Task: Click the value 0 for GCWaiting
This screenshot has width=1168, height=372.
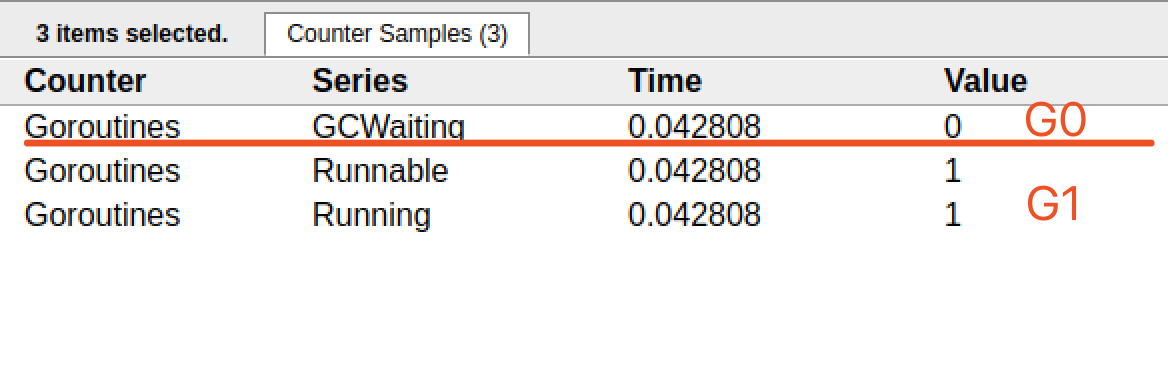Action: 953,127
